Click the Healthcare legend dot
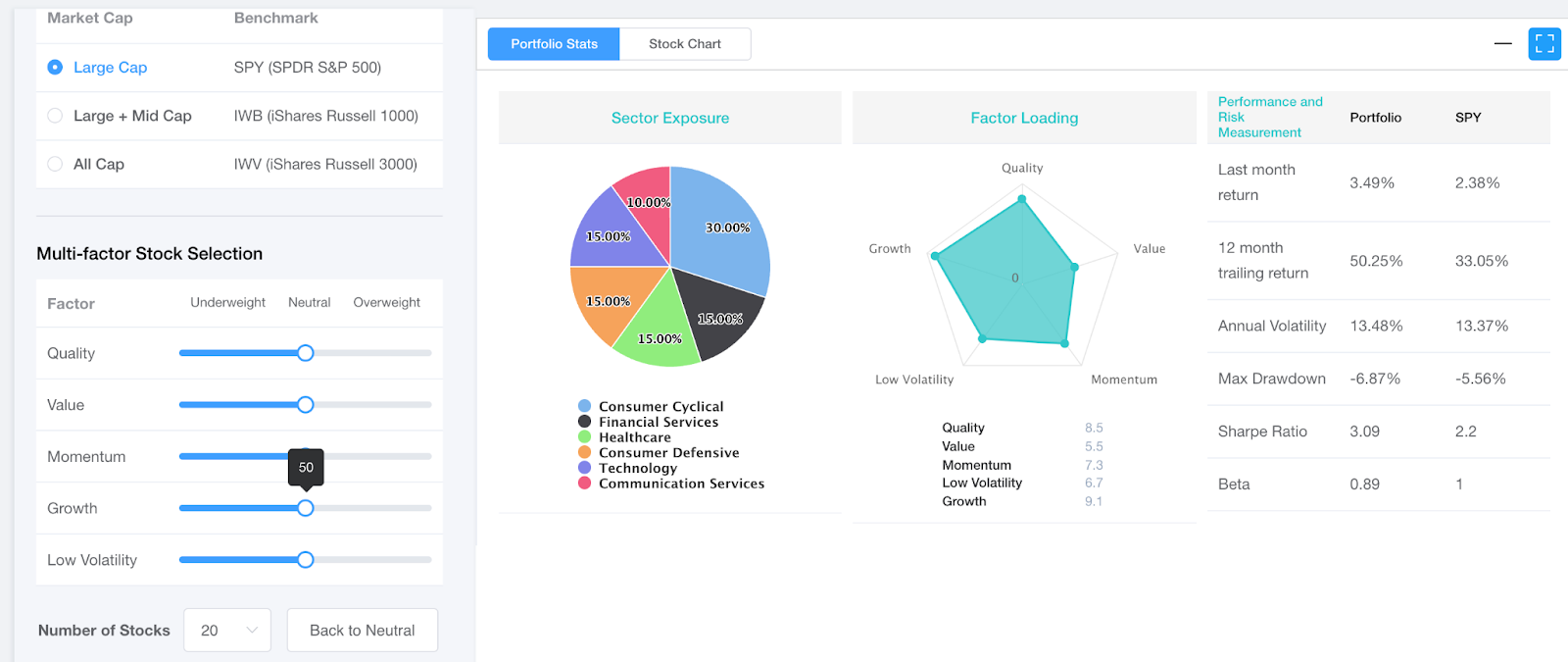The image size is (1568, 662). 585,437
